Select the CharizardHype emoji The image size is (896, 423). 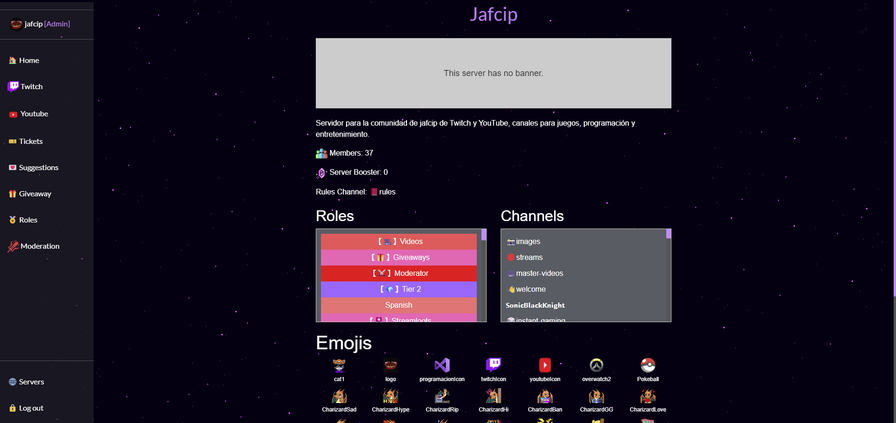click(x=390, y=396)
